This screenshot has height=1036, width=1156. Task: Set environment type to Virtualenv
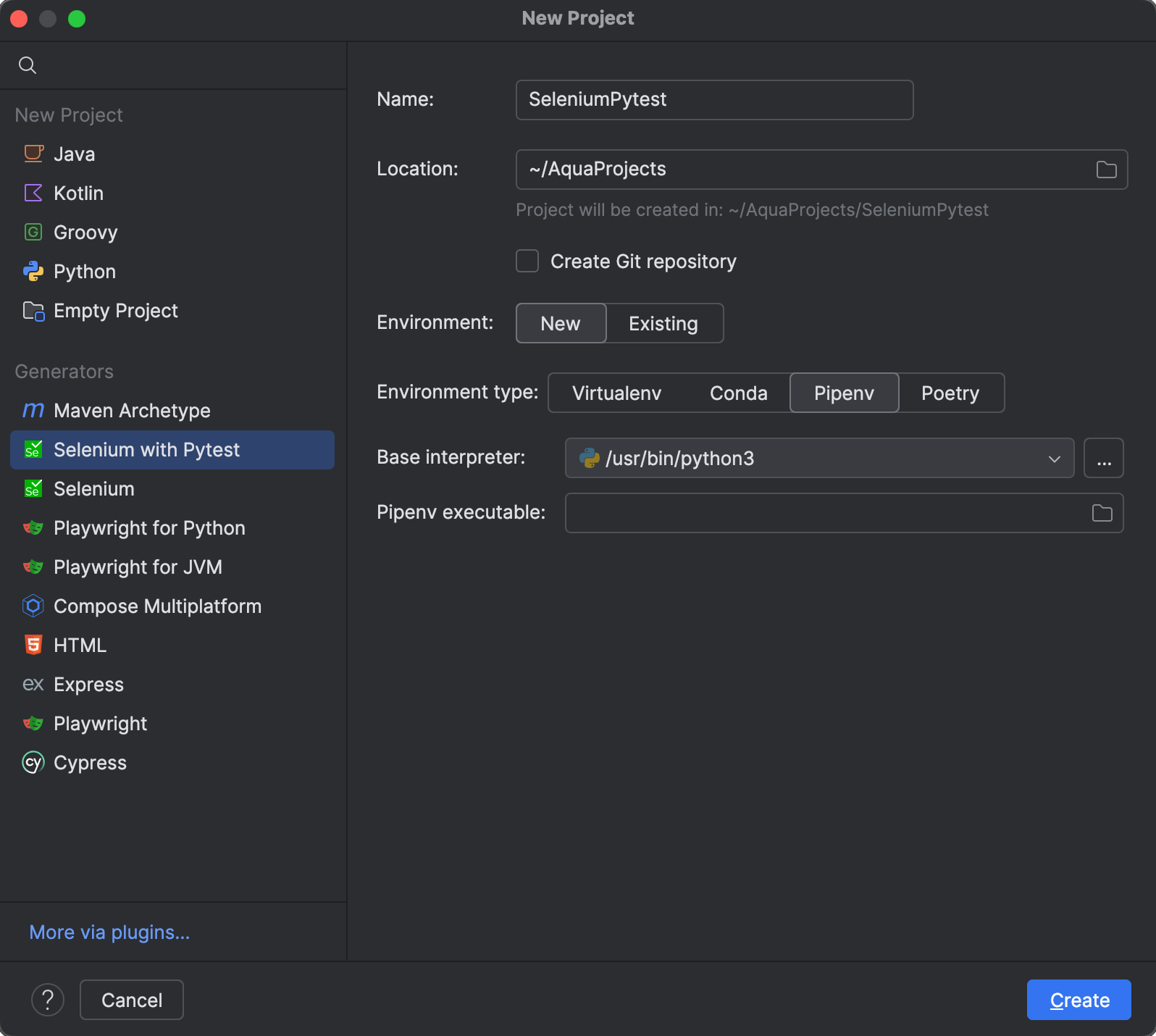click(616, 393)
